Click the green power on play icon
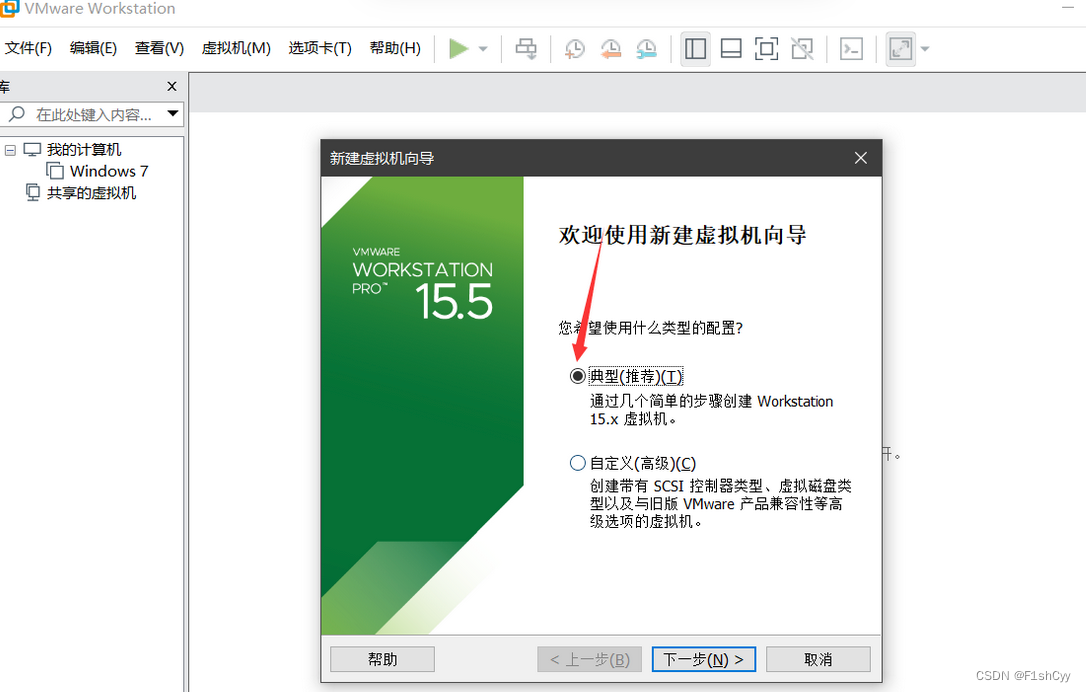 tap(459, 49)
